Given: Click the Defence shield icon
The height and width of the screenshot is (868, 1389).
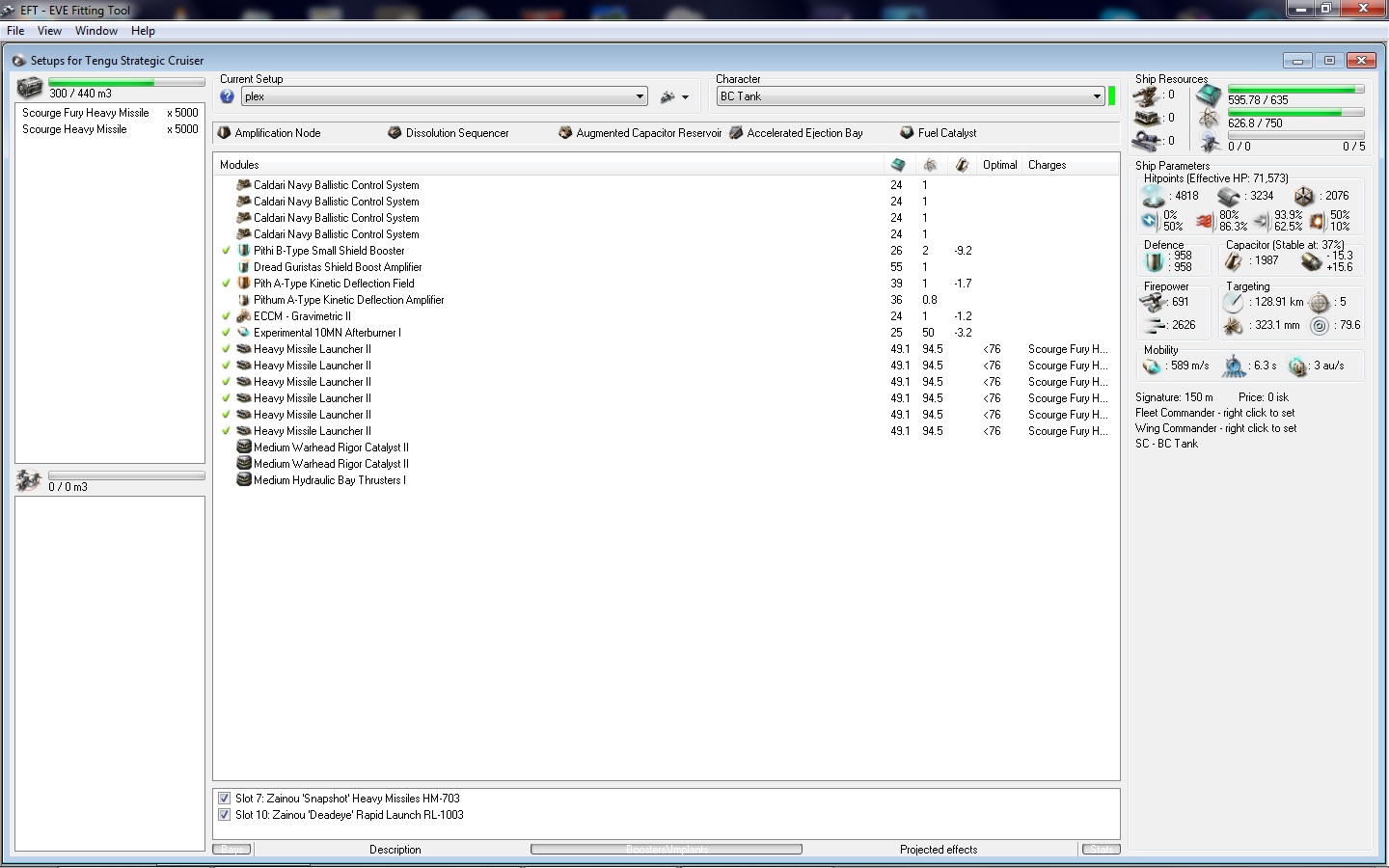Looking at the screenshot, I should [x=1154, y=261].
